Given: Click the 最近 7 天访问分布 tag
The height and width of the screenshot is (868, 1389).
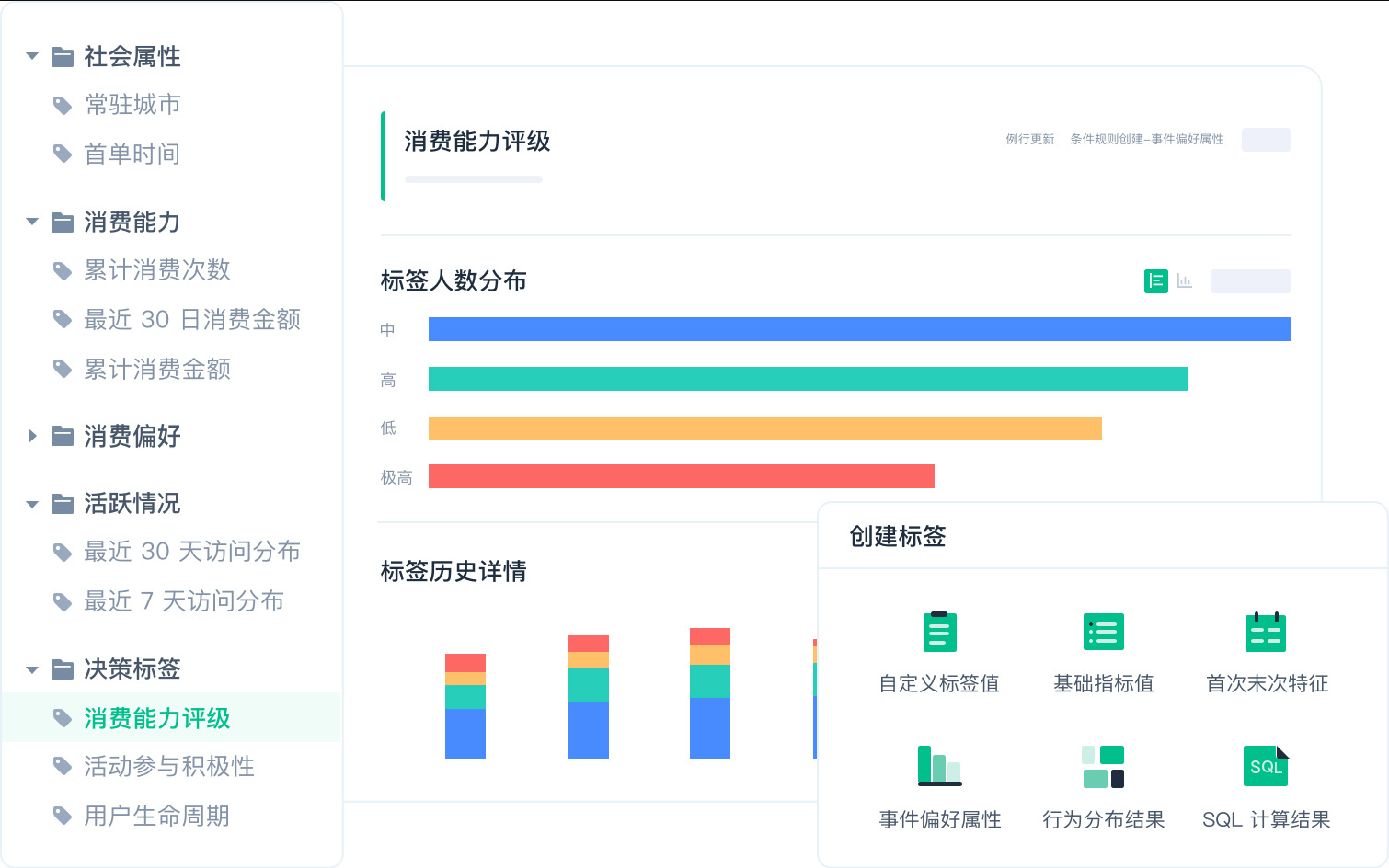Looking at the screenshot, I should pyautogui.click(x=183, y=601).
